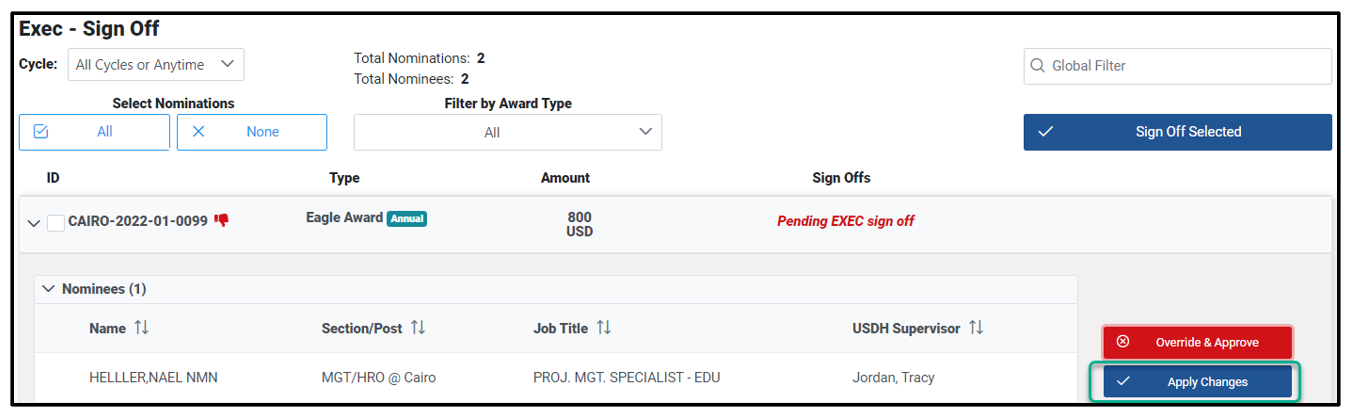The width and height of the screenshot is (1347, 419).
Task: Open the Filter by Award Type dropdown
Action: click(508, 132)
